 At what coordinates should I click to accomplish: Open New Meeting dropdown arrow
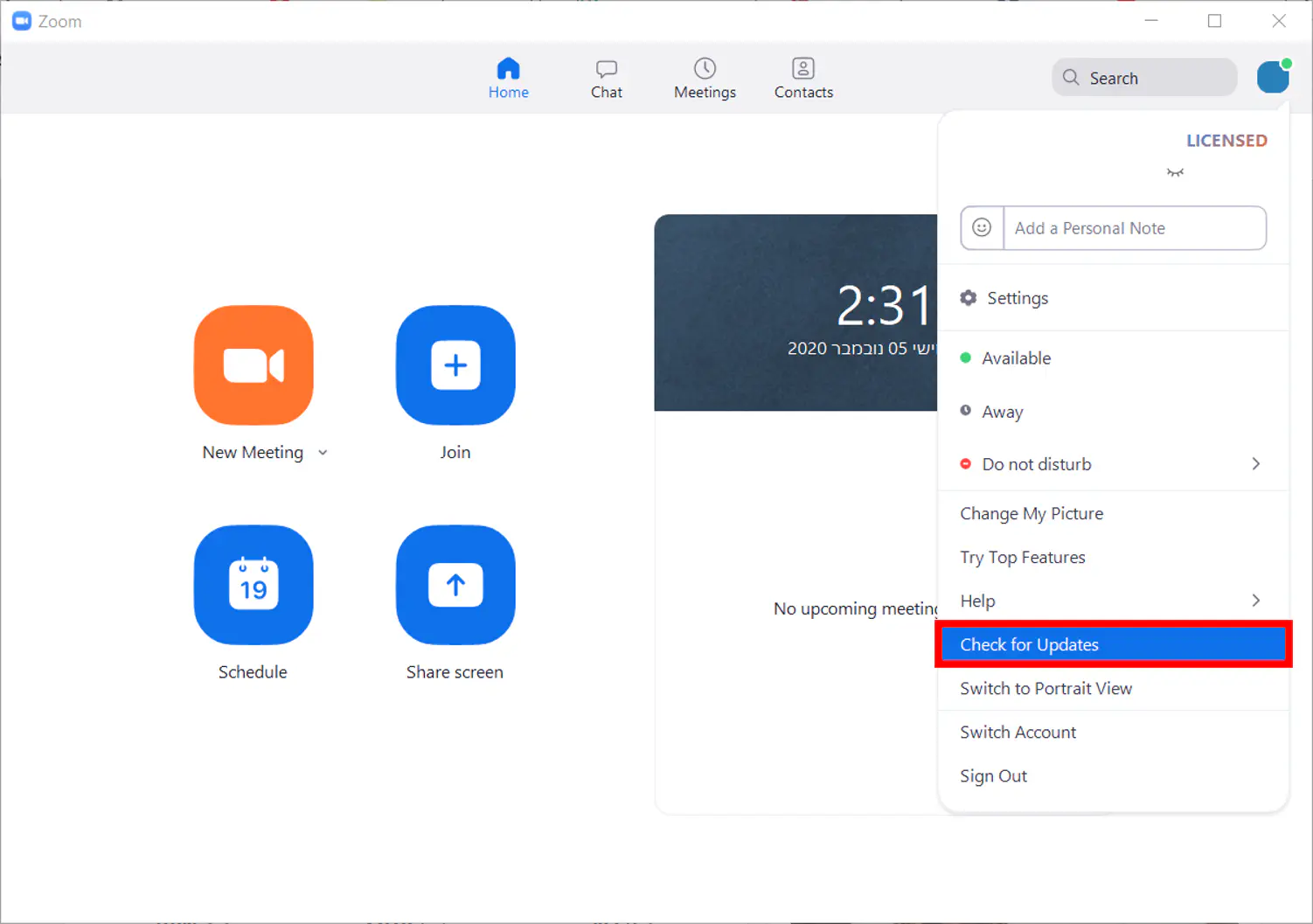(x=323, y=453)
